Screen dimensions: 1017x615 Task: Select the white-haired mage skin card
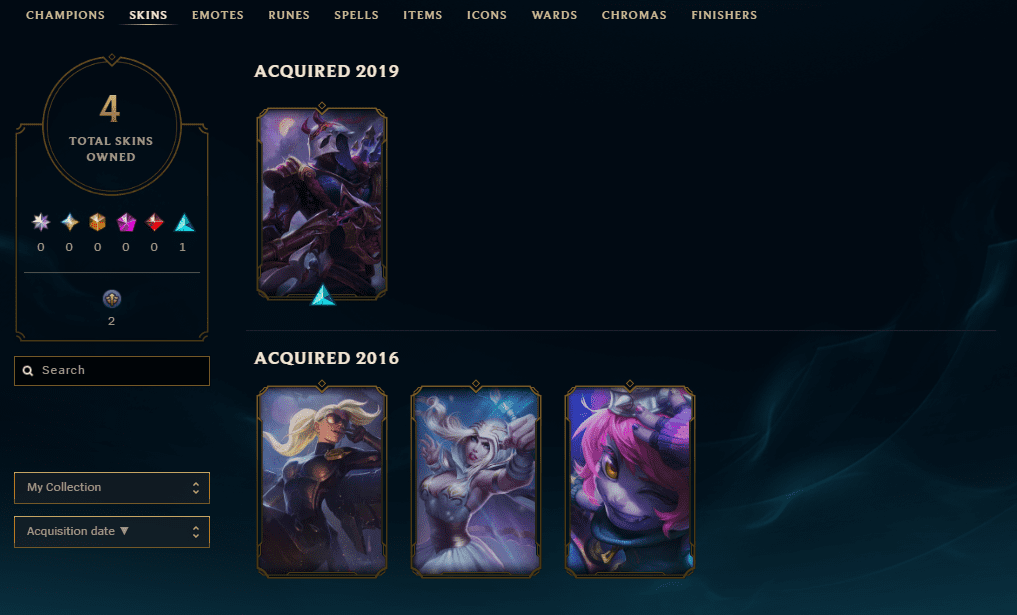(x=476, y=481)
